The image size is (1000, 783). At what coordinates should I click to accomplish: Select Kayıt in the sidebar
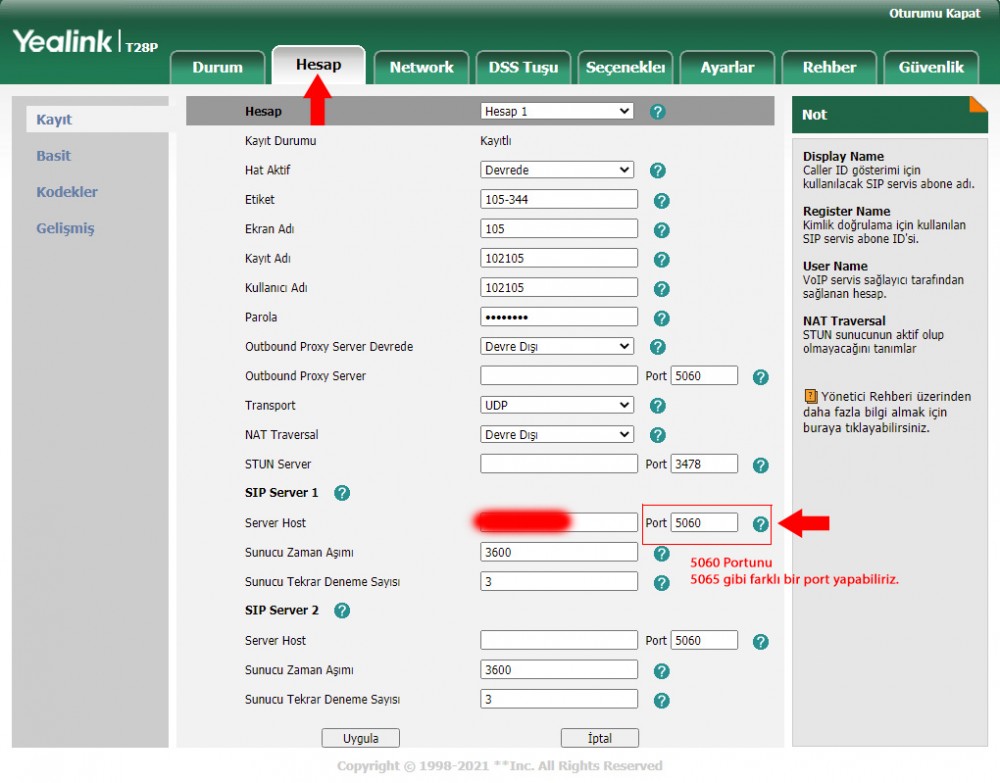(x=54, y=119)
